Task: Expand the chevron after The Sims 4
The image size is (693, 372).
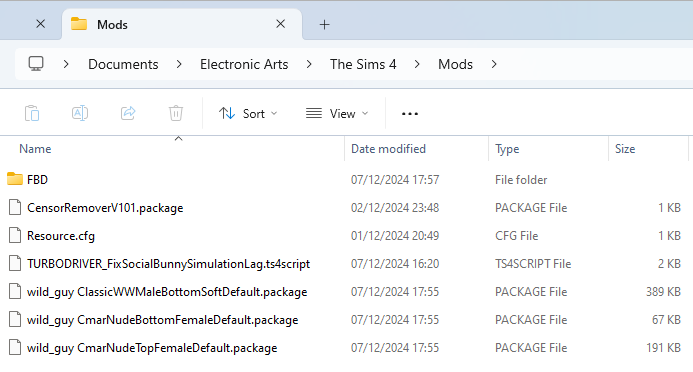Action: 417,65
